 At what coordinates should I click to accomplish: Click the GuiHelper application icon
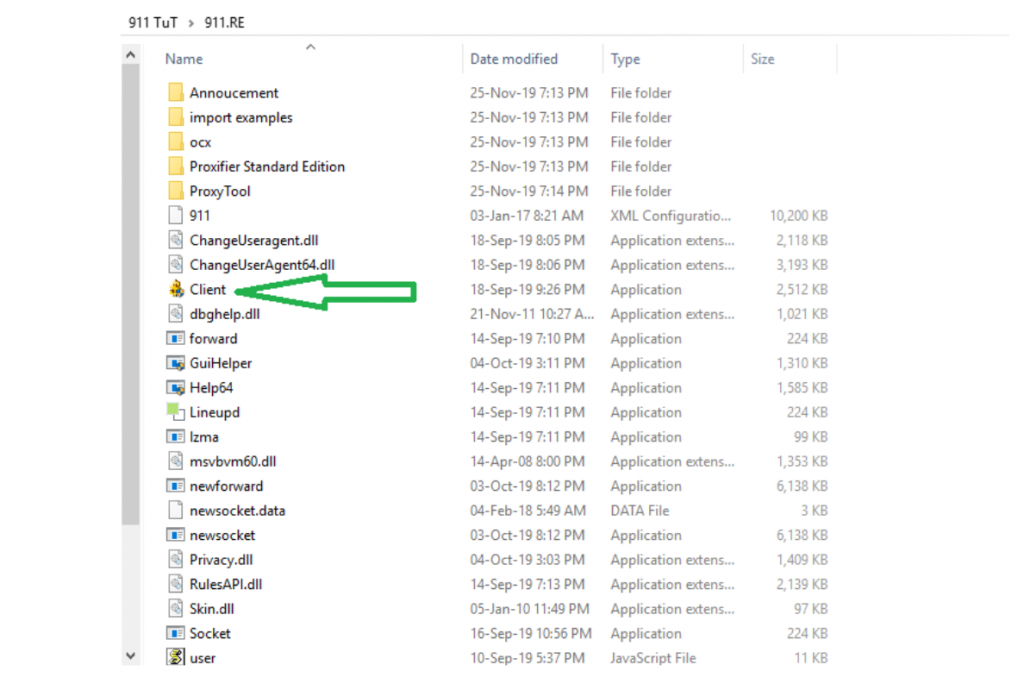175,363
